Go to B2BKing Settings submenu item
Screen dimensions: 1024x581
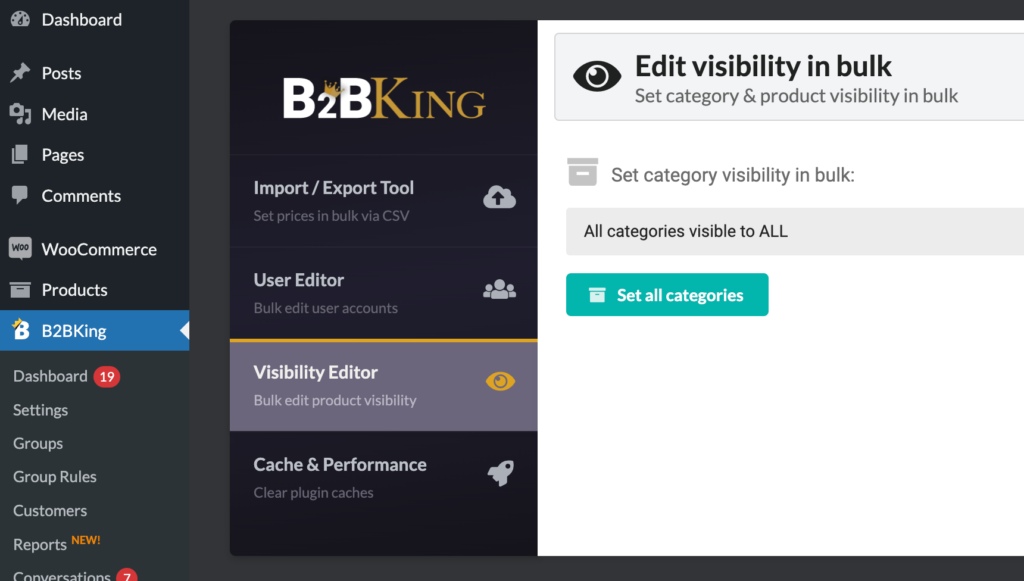click(40, 410)
